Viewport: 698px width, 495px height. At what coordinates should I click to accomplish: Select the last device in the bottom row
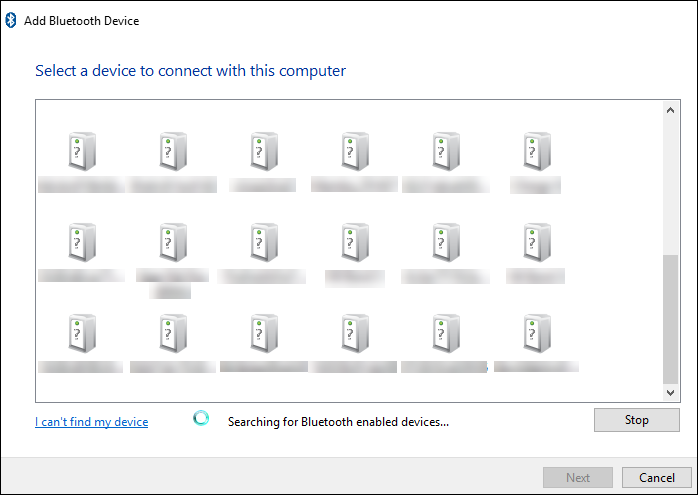coord(536,334)
